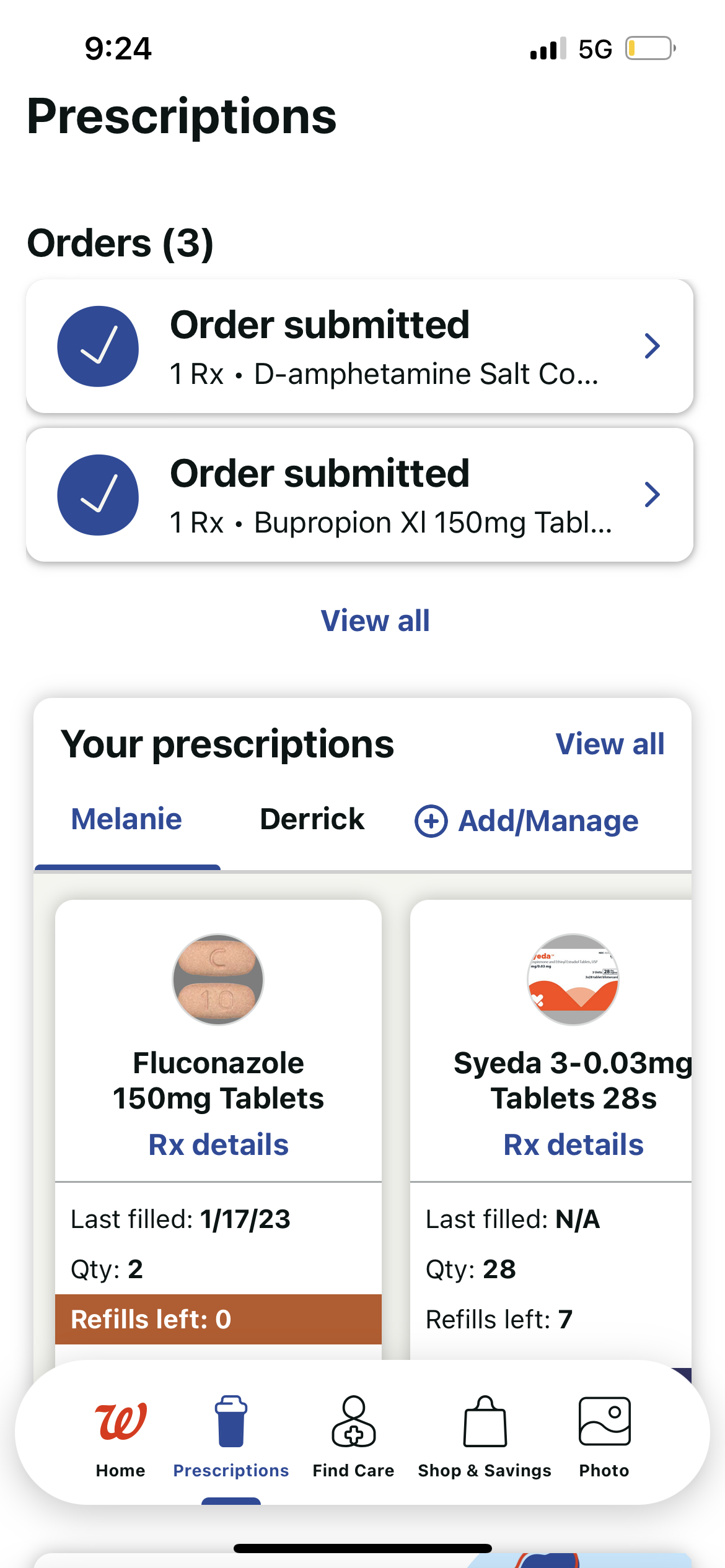Tap the Prescriptions bottle icon
The image size is (725, 1568).
tap(231, 1422)
